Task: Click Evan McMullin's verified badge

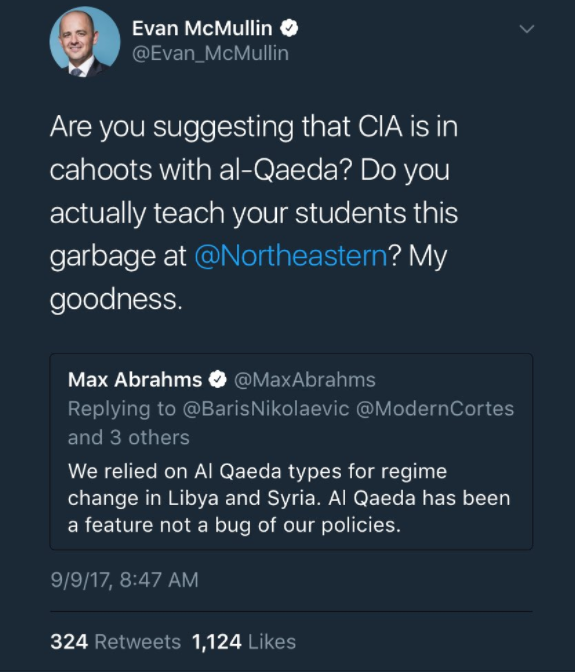Action: [x=289, y=28]
